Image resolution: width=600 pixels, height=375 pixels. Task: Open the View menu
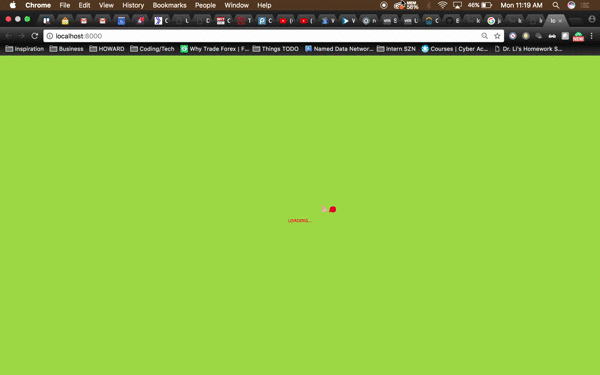point(106,5)
